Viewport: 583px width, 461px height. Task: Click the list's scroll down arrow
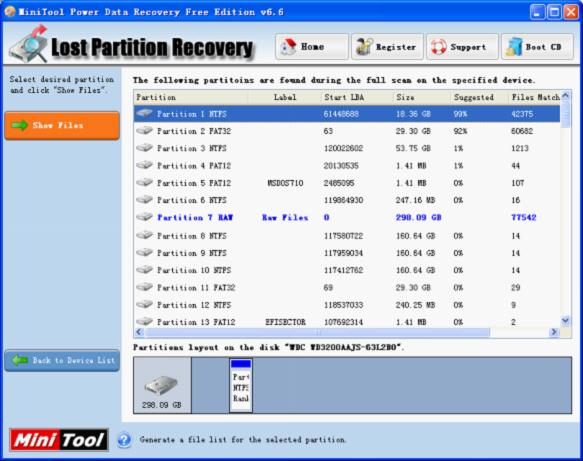coord(566,320)
